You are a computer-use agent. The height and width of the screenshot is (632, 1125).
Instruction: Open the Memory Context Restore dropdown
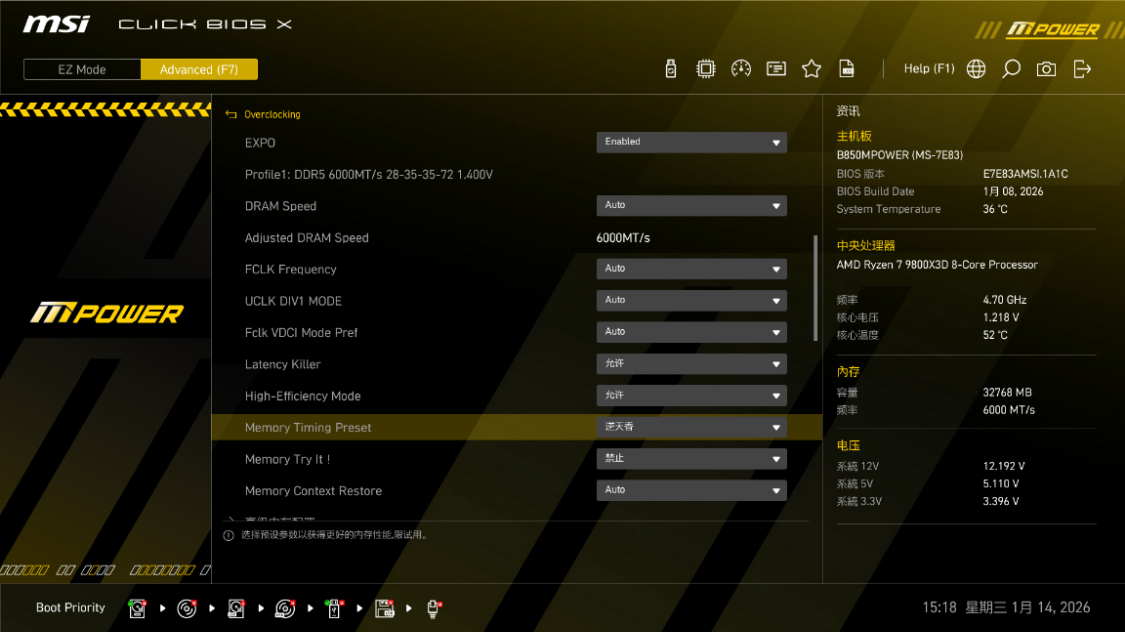[692, 491]
